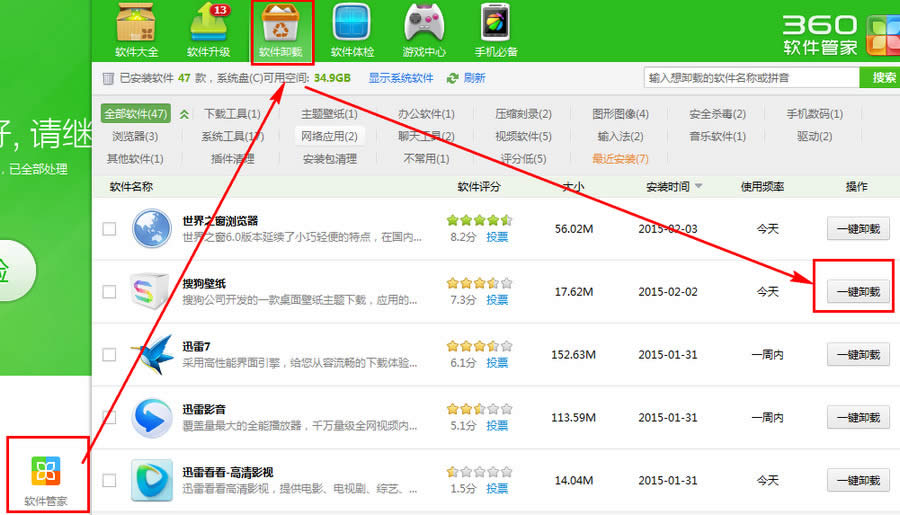The width and height of the screenshot is (900, 515).
Task: Open 软件升级 upgrade icon with badge
Action: point(209,23)
